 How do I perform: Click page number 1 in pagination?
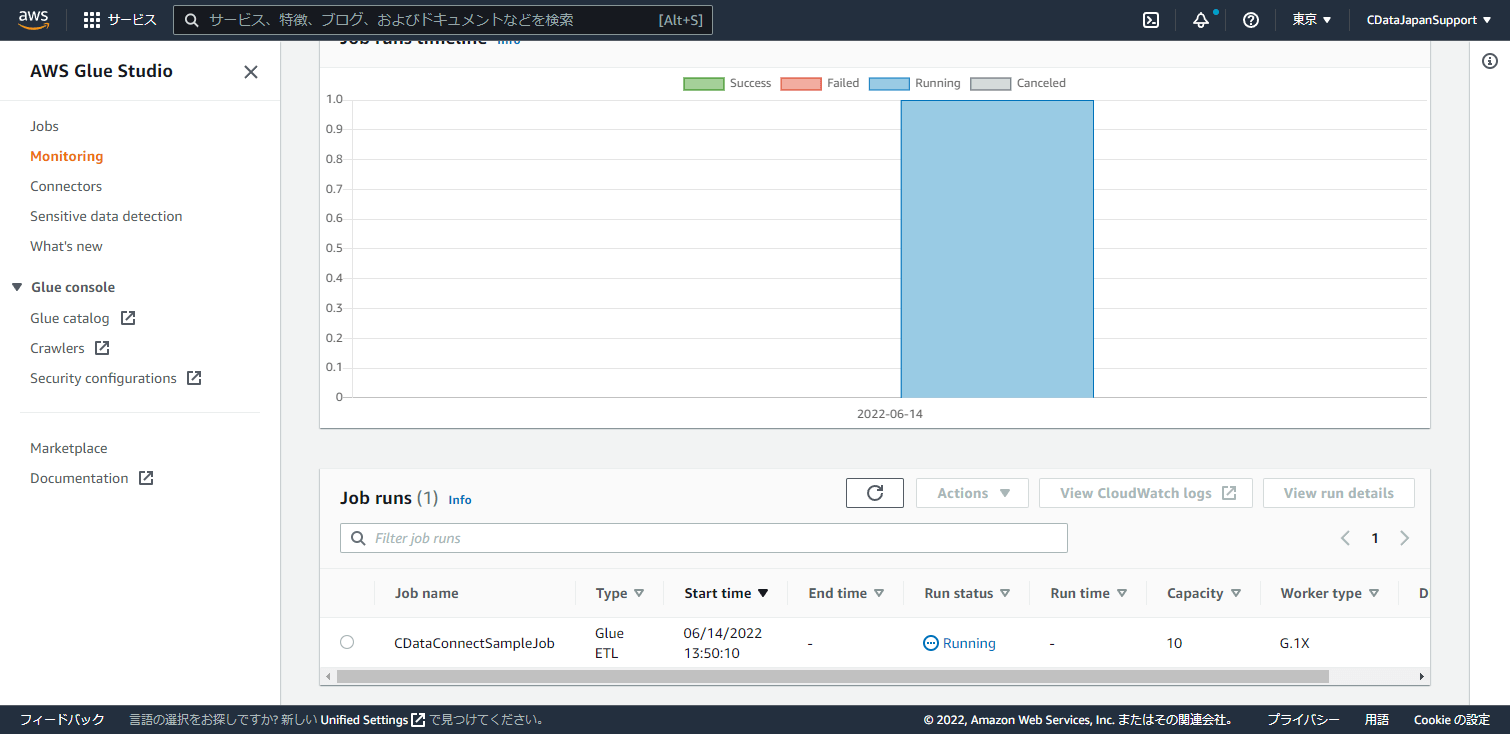click(1375, 538)
